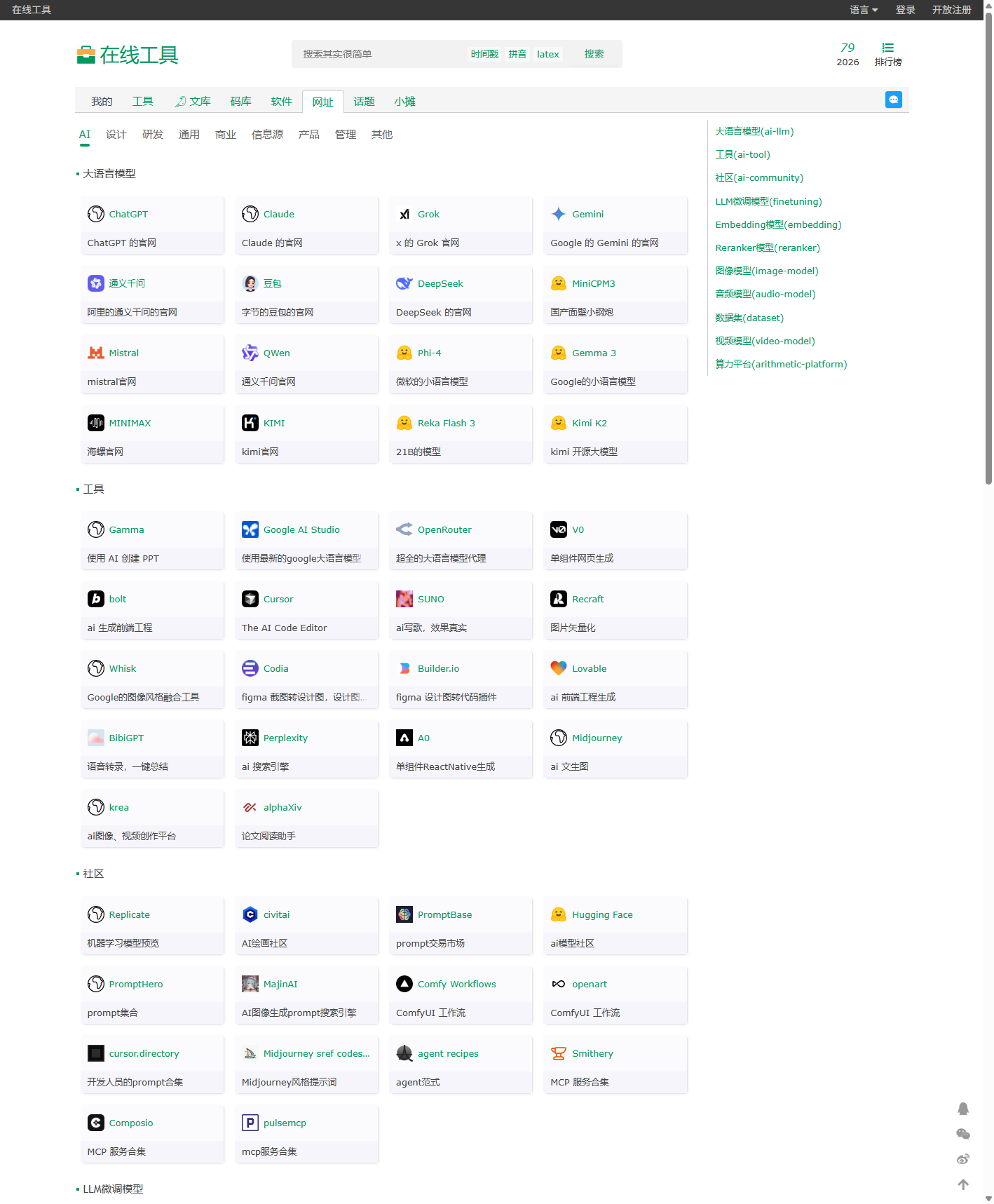Screen dimensions: 994x1204
Task: Jump to 数据集(dataset) section link
Action: click(x=749, y=318)
